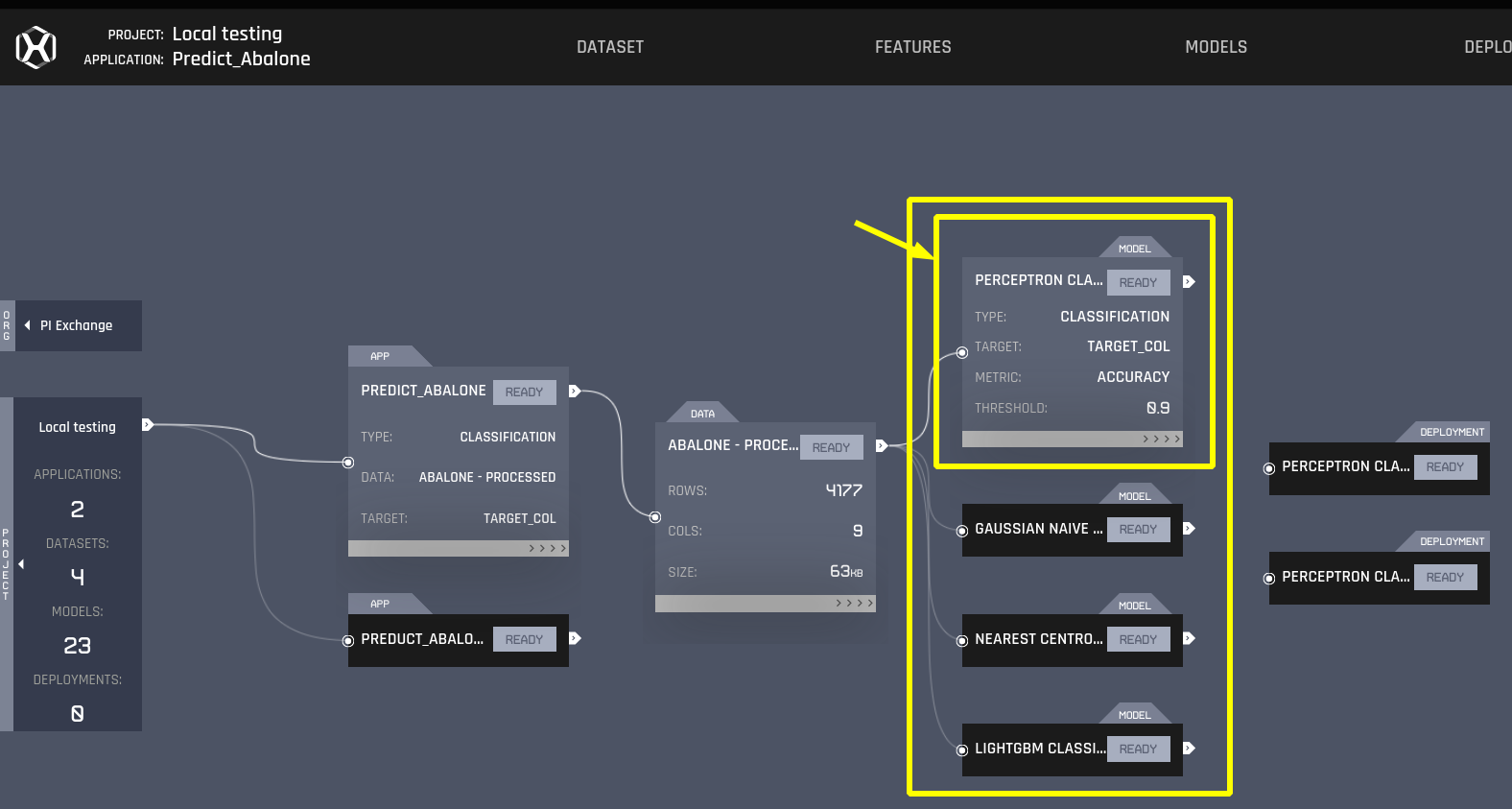Open the PERCEPTRON CLA... model title
Viewport: 1512px width, 809px height.
point(1039,280)
